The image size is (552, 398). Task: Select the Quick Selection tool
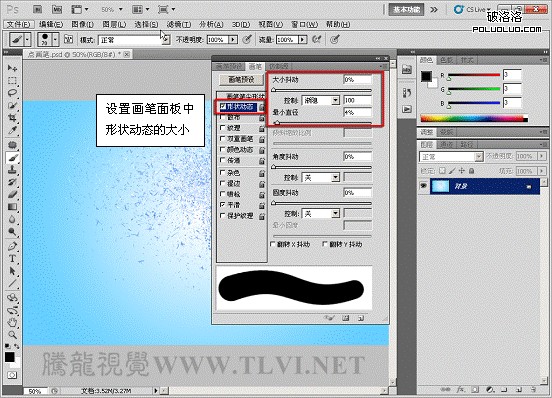(x=12, y=105)
